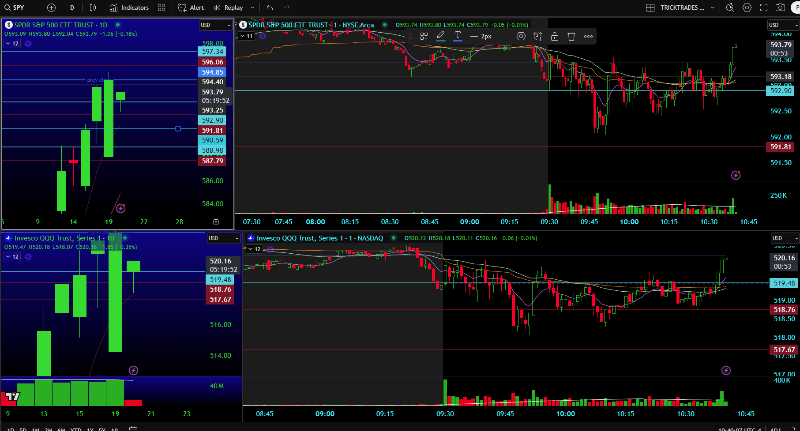Select the red 591.81 label on SPY daily scale
The image size is (800, 431).
[212, 131]
